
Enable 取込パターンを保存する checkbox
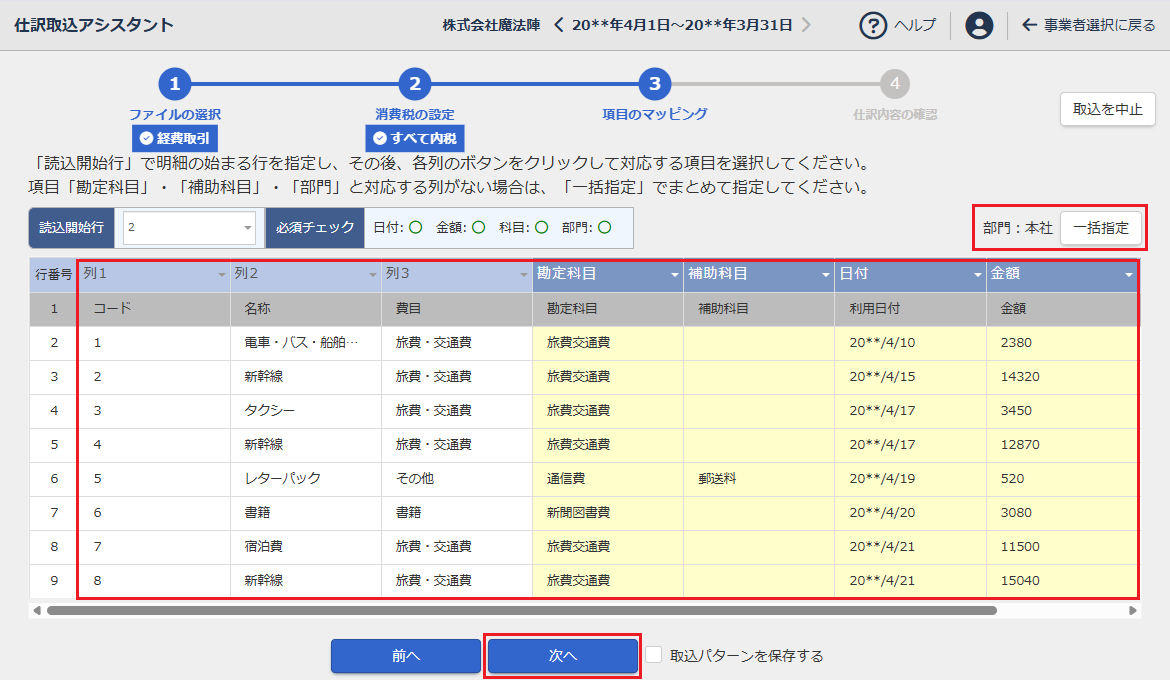coord(654,655)
